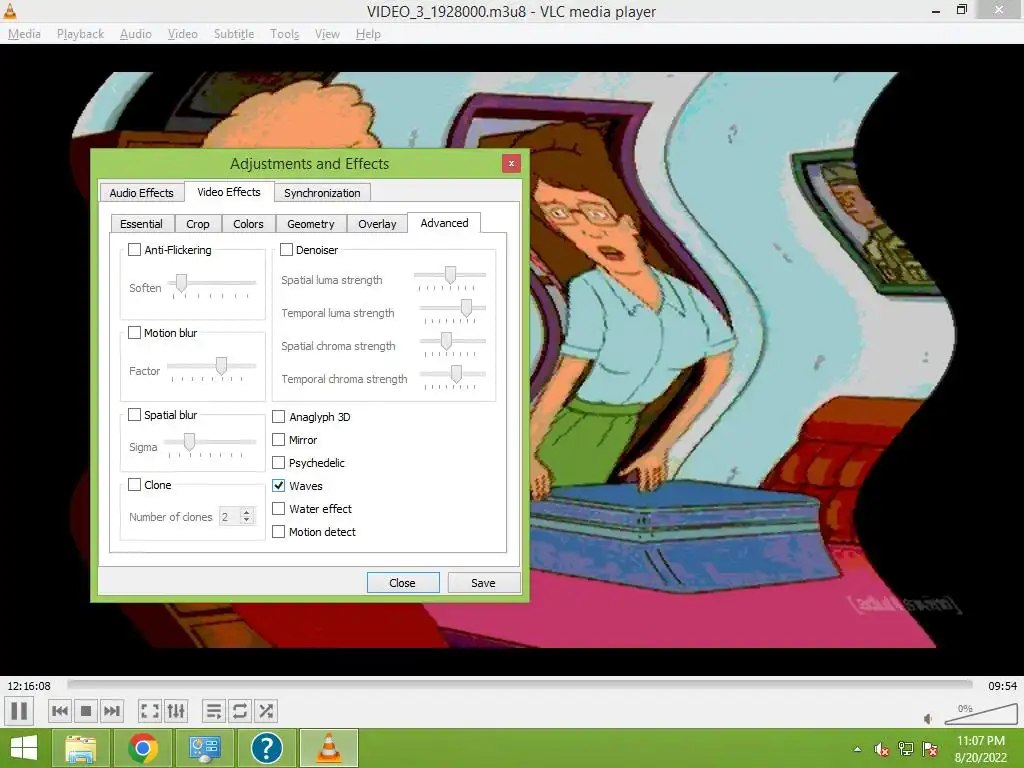The height and width of the screenshot is (768, 1024).
Task: Click the Save button
Action: pos(484,583)
